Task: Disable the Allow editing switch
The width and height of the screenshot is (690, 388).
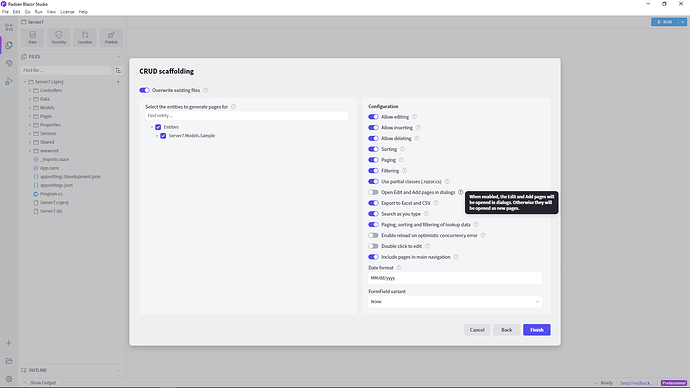Action: (373, 117)
